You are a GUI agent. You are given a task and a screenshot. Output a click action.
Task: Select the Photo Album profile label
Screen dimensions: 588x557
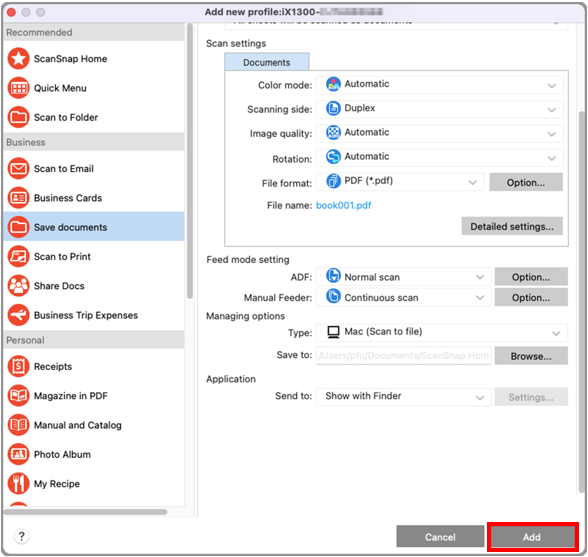62,455
